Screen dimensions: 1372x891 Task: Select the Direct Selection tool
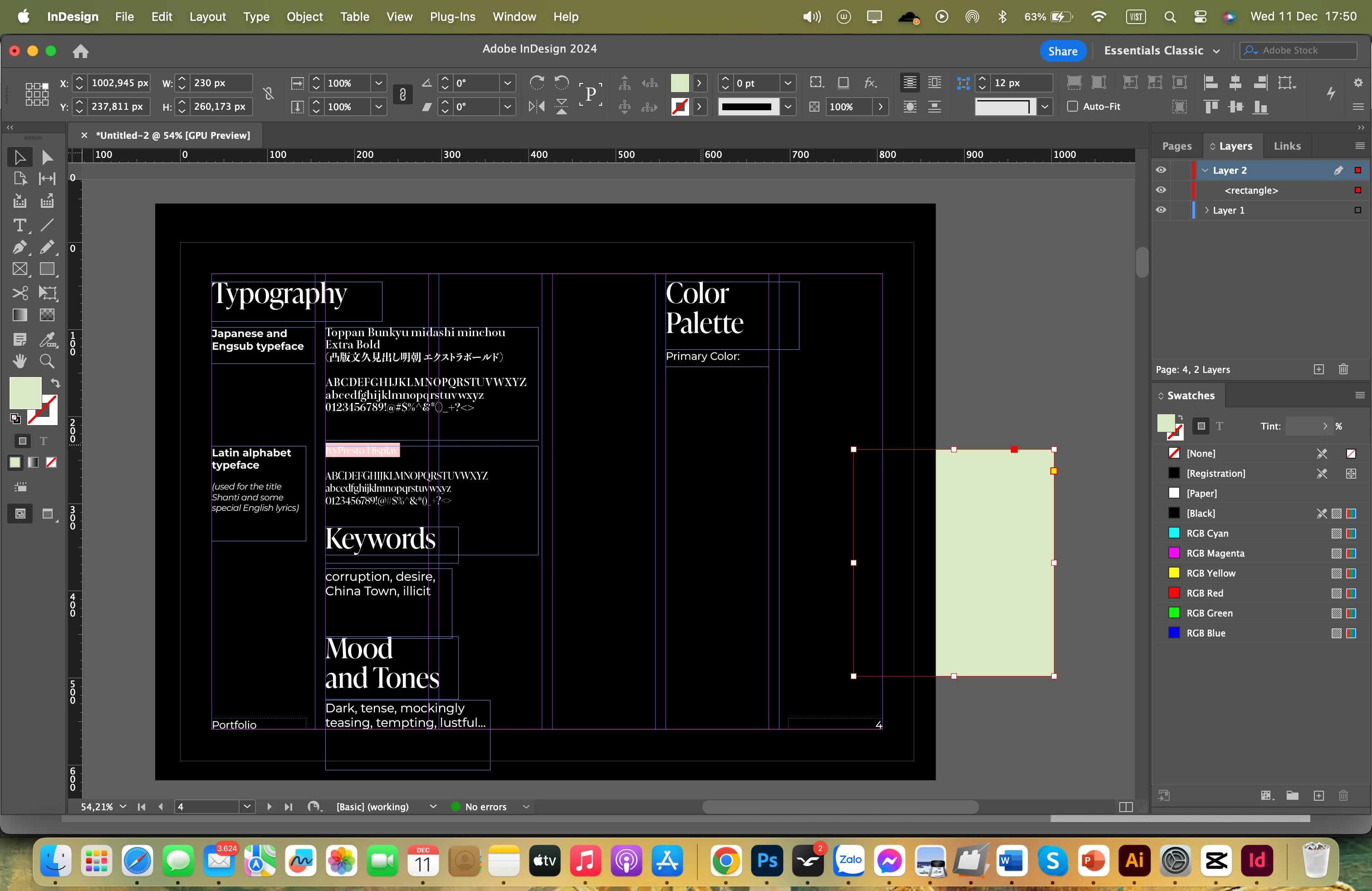coord(47,157)
